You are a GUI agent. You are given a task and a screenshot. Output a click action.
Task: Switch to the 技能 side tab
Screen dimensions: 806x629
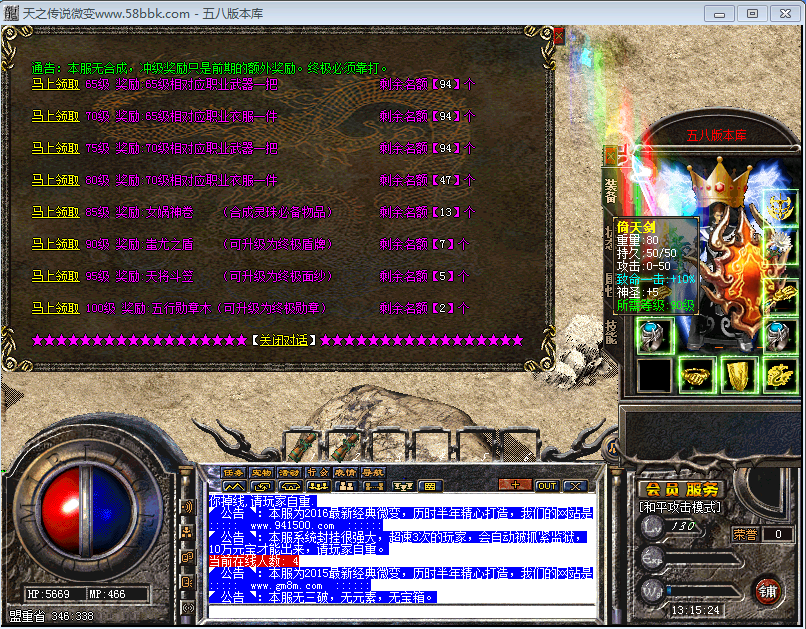pos(611,332)
